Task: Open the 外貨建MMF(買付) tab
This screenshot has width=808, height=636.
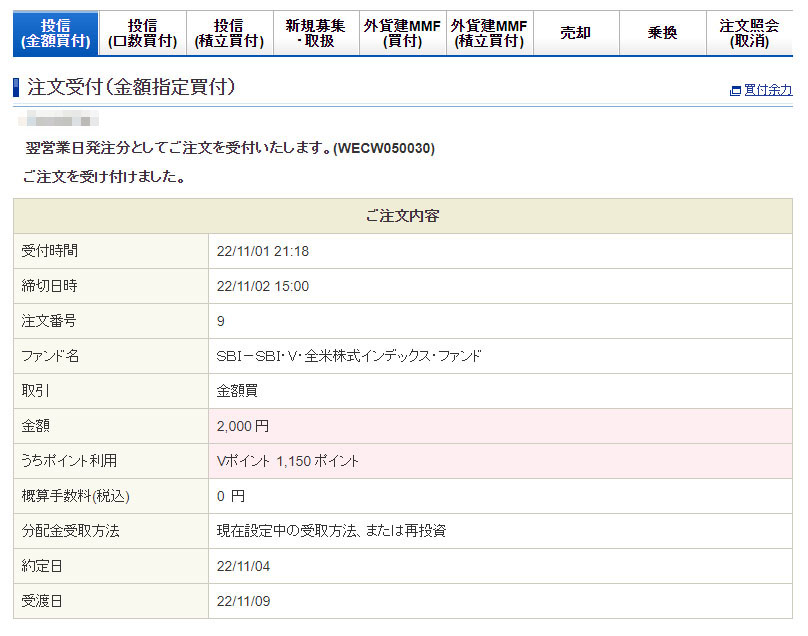Action: 402,33
